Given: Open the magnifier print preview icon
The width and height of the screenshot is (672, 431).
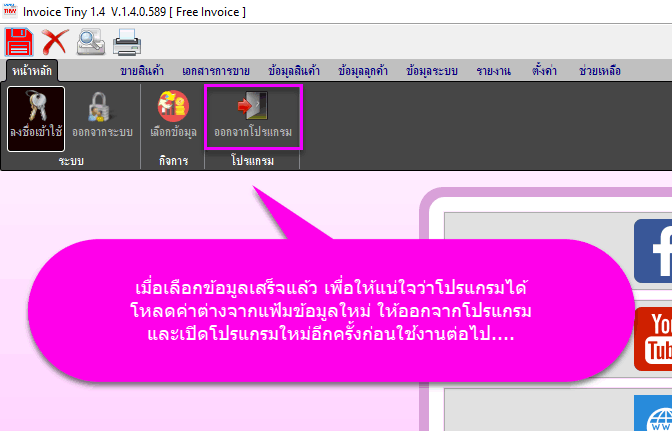Looking at the screenshot, I should [x=91, y=42].
